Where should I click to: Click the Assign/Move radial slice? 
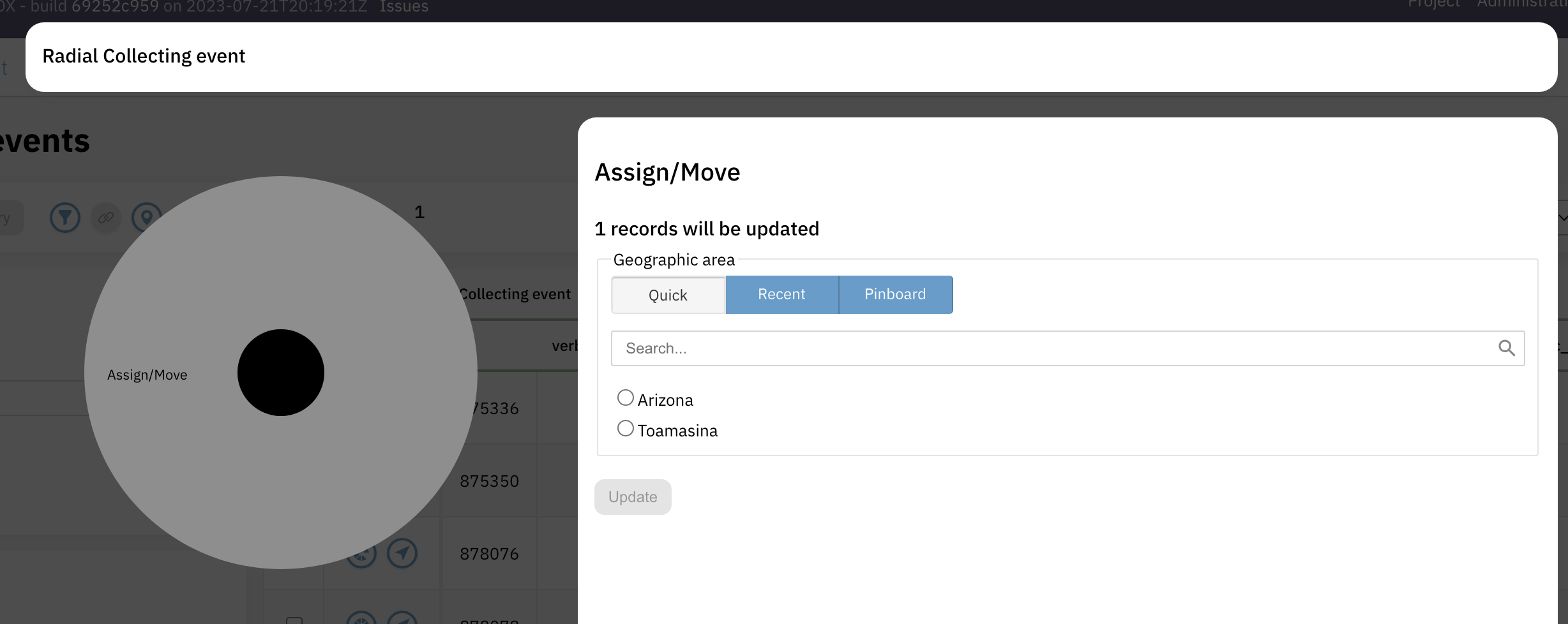click(147, 375)
